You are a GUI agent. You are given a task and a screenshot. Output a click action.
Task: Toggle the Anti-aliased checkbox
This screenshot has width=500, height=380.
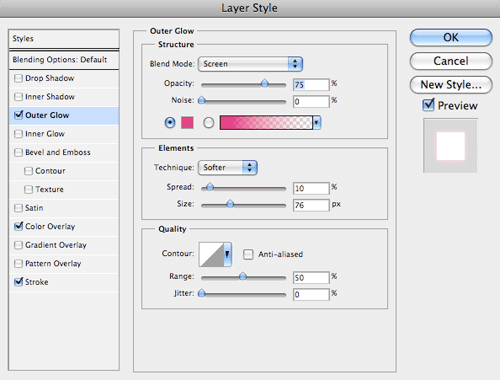[x=248, y=254]
